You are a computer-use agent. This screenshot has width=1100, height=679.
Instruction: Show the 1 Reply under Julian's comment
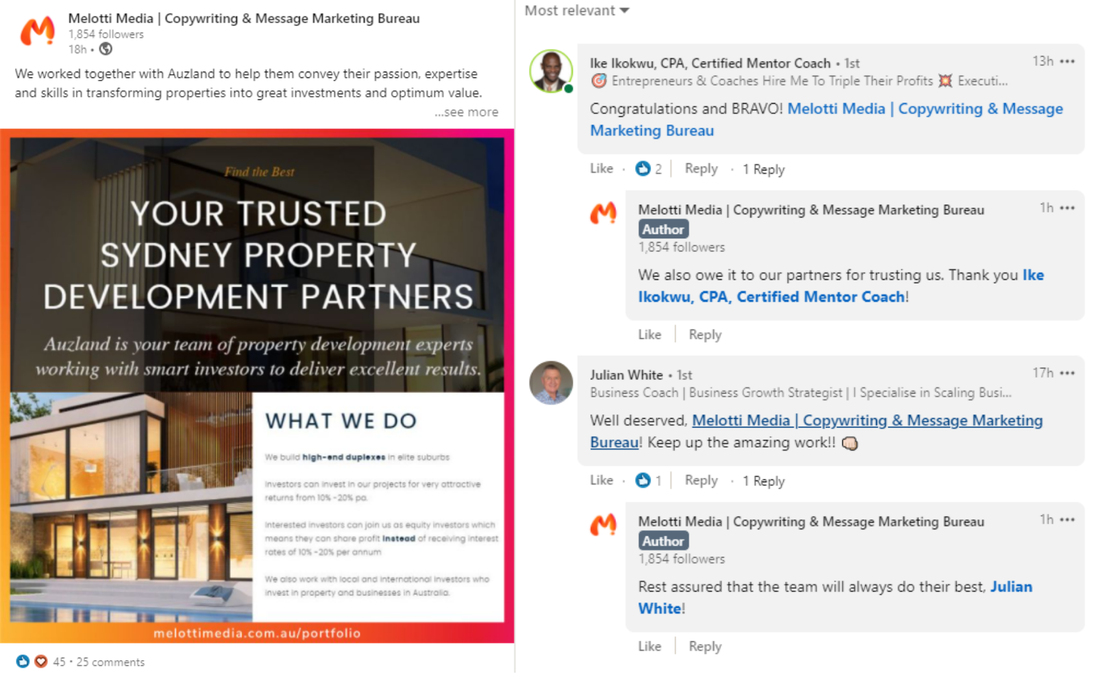763,481
